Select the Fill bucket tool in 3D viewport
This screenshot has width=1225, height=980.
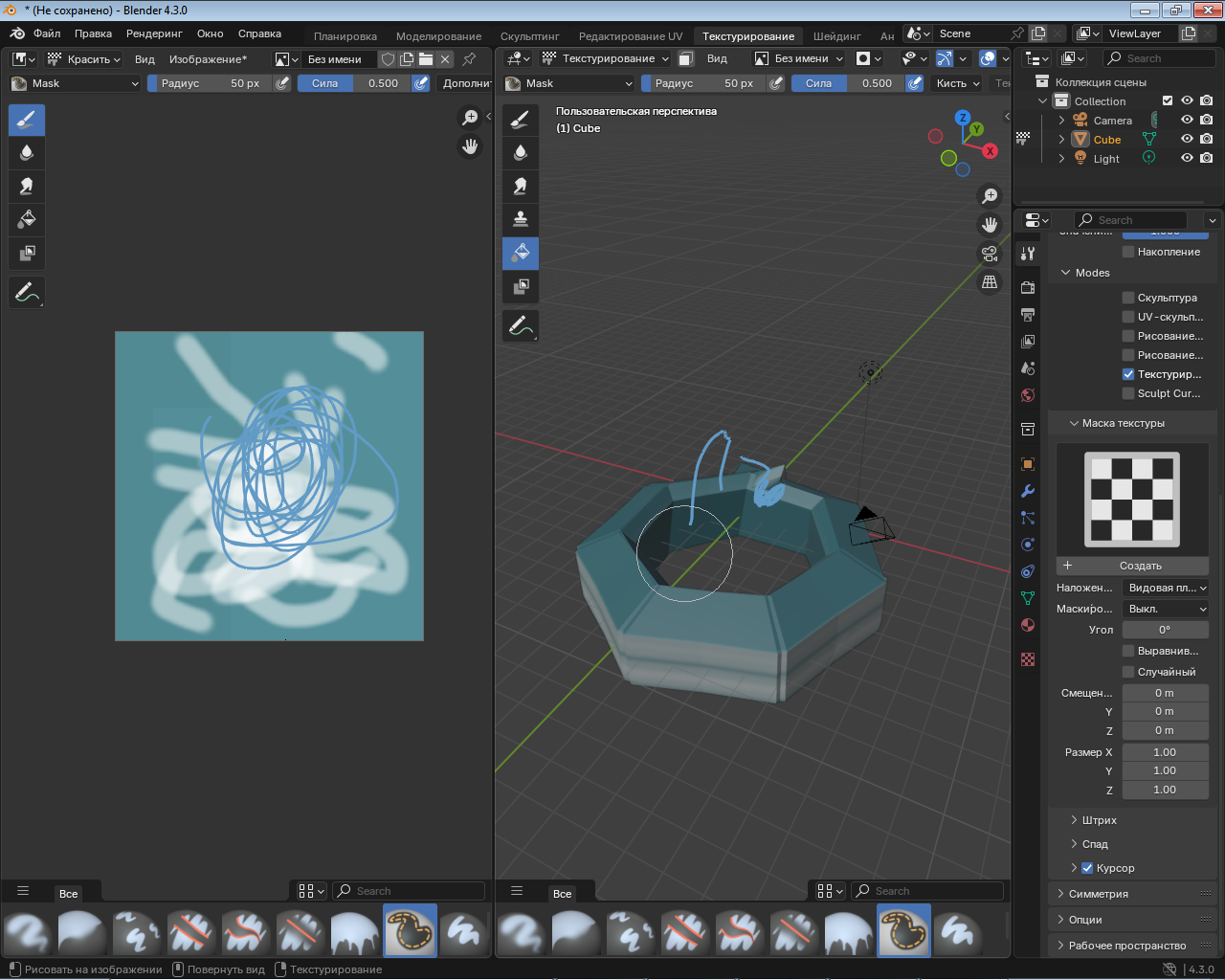(521, 253)
